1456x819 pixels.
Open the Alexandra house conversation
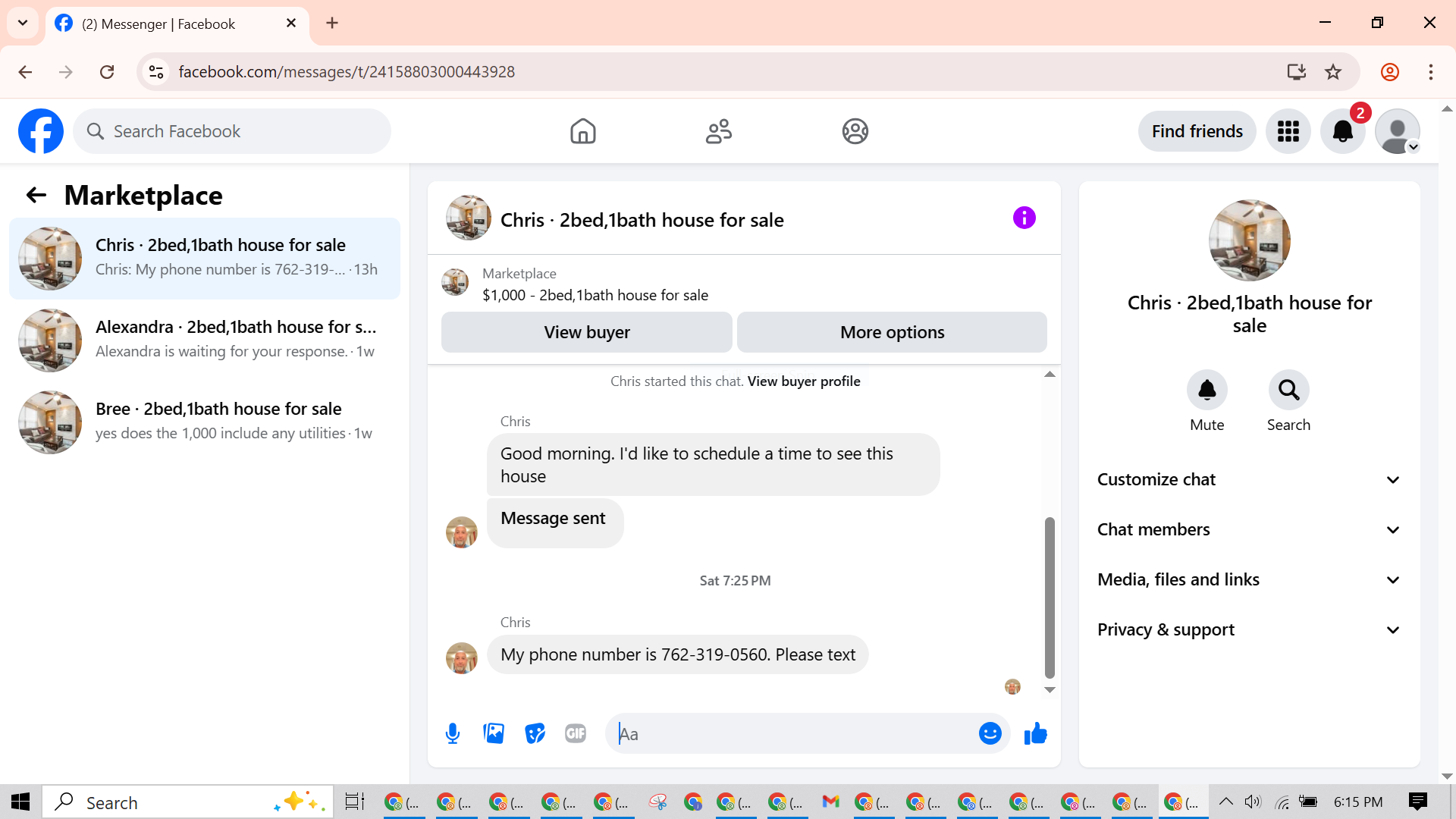pyautogui.click(x=205, y=340)
